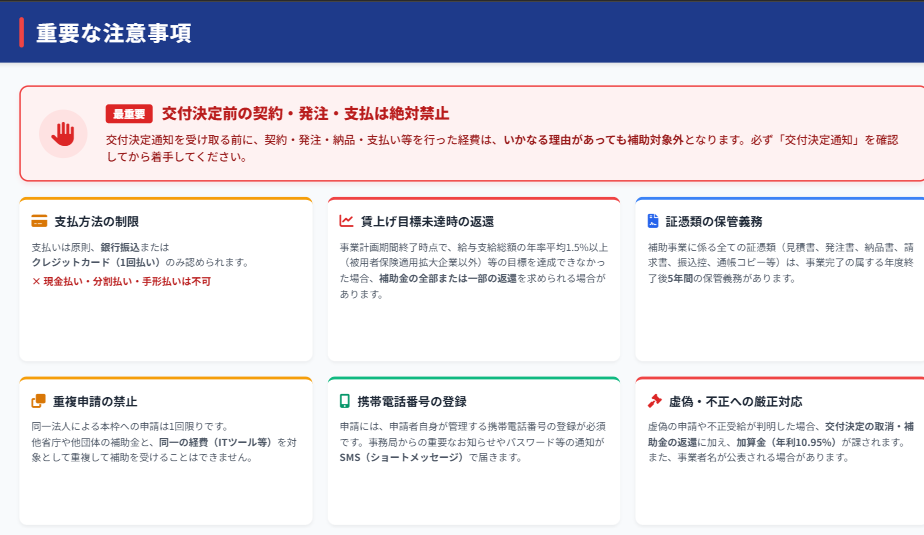This screenshot has height=535, width=924.
Task: Select the 重要な注意事項 page title
Action: click(114, 33)
